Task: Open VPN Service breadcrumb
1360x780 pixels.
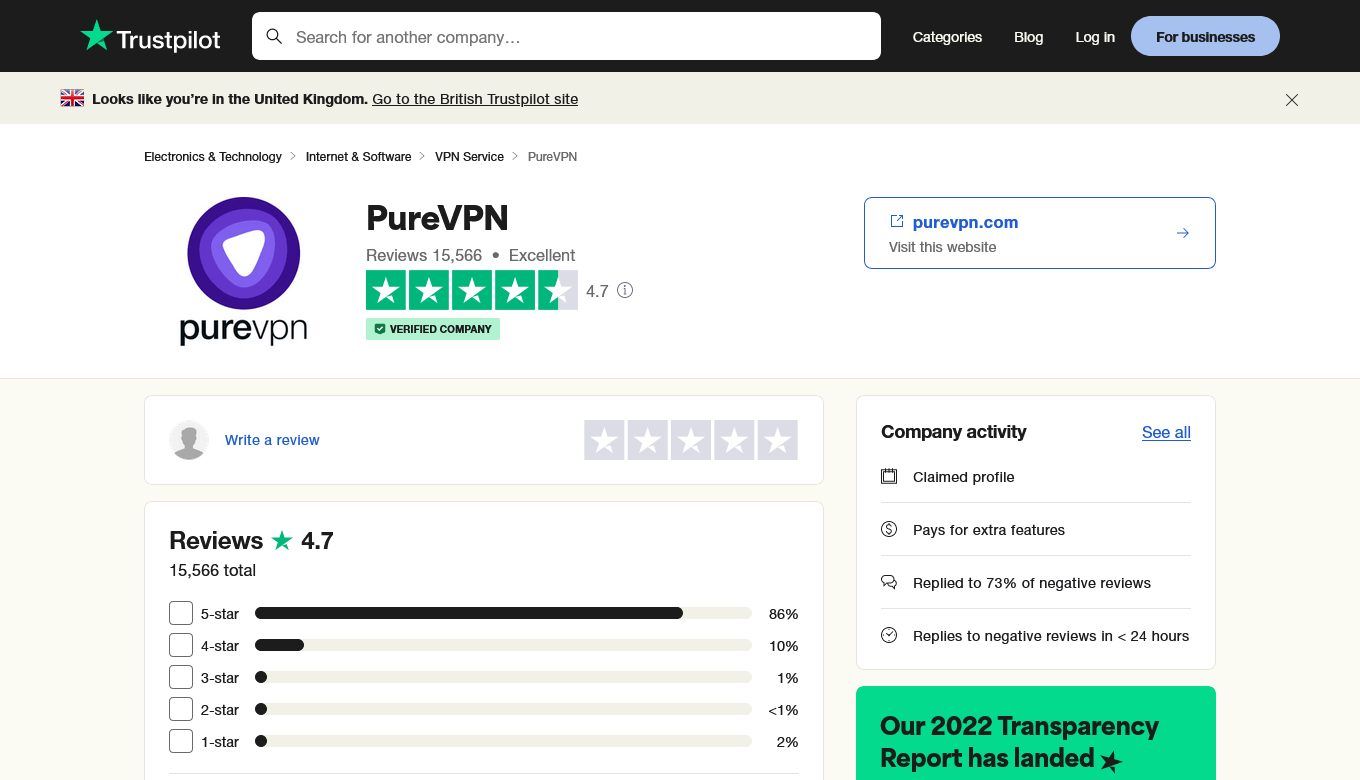Action: pos(469,157)
